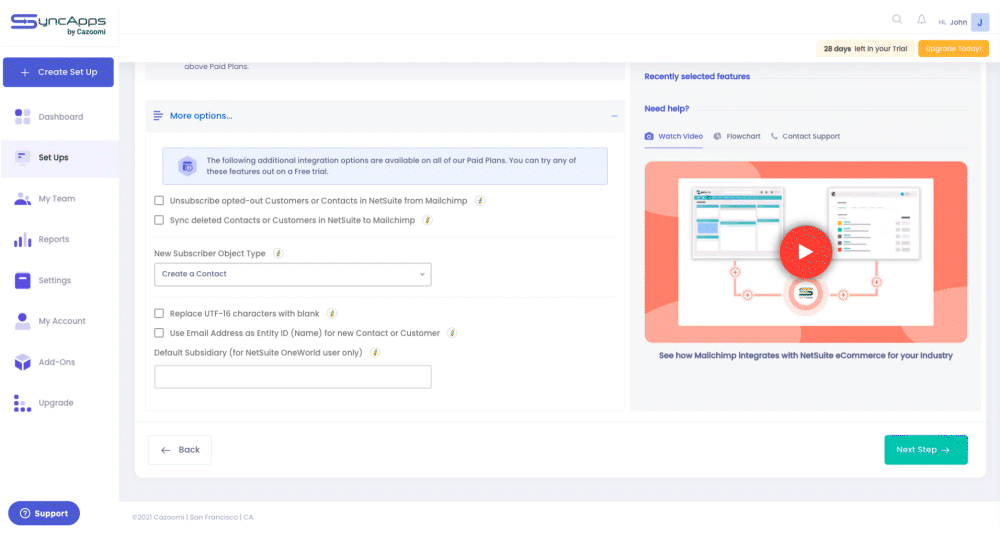Enable Unsubscribe opted-out Customers or Contacts checkbox

click(x=159, y=200)
